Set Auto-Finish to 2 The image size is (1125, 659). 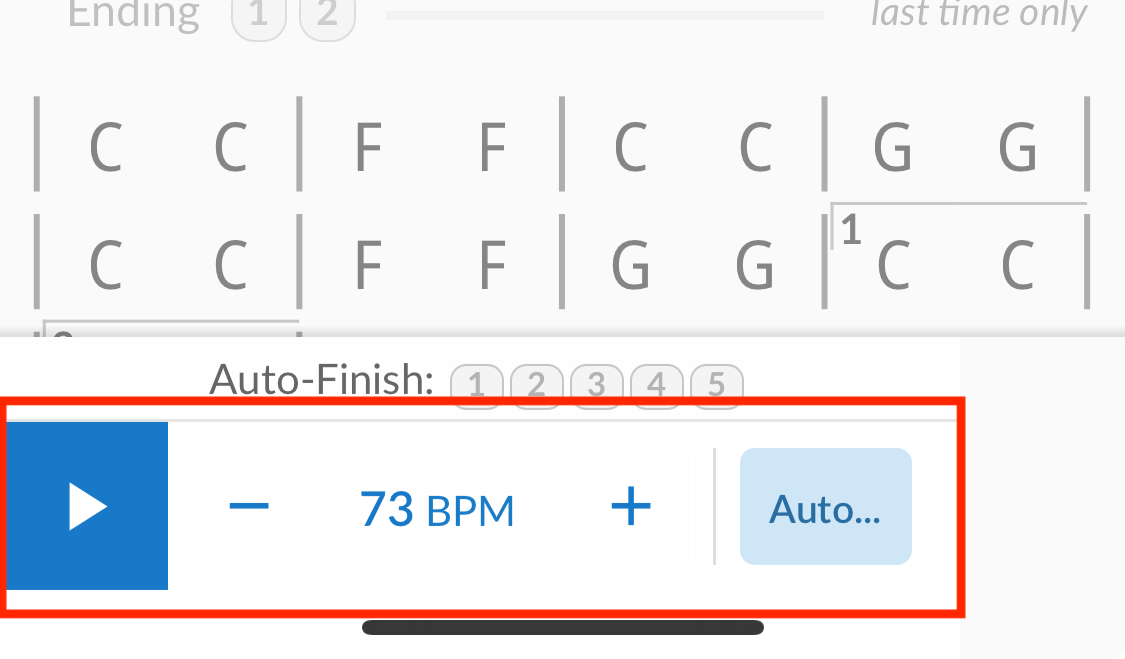click(536, 386)
